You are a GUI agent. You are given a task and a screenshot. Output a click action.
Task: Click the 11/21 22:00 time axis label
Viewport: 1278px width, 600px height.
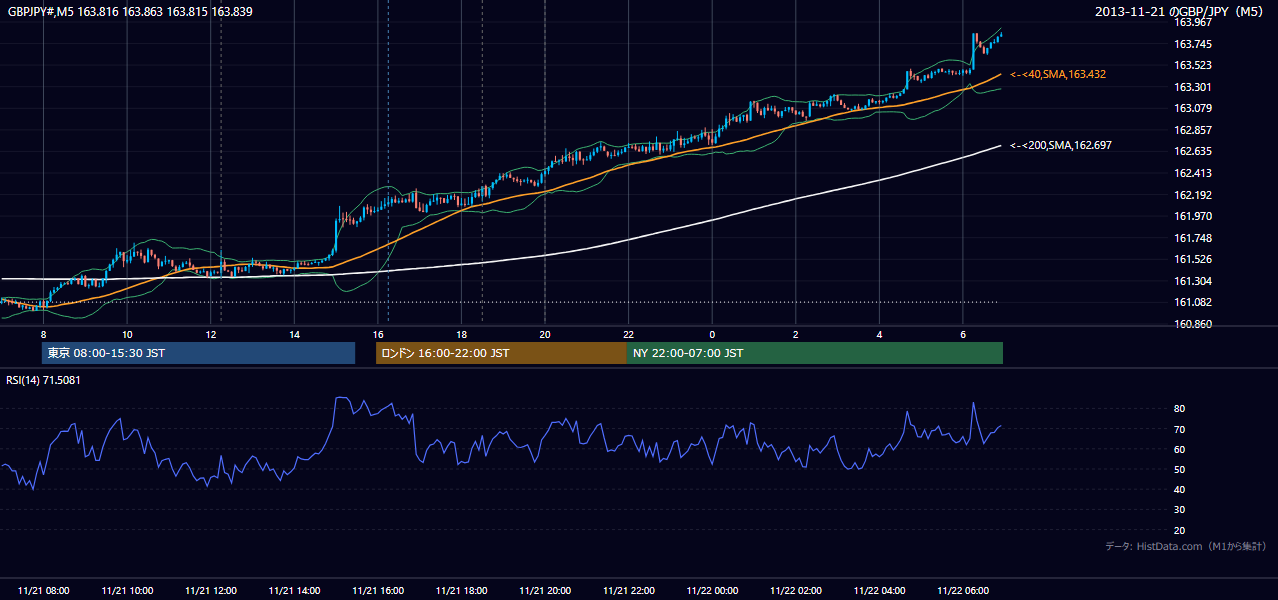[x=628, y=590]
